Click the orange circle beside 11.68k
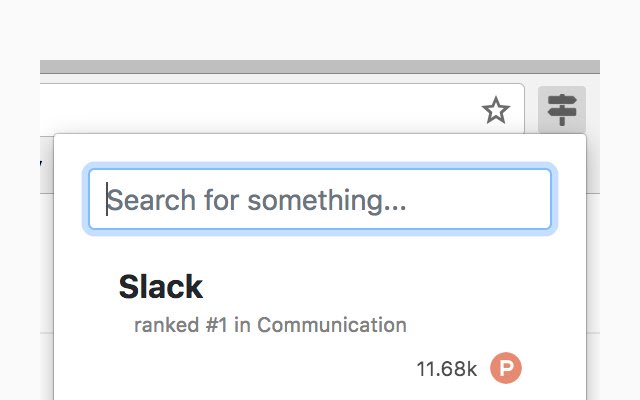 pyautogui.click(x=506, y=368)
